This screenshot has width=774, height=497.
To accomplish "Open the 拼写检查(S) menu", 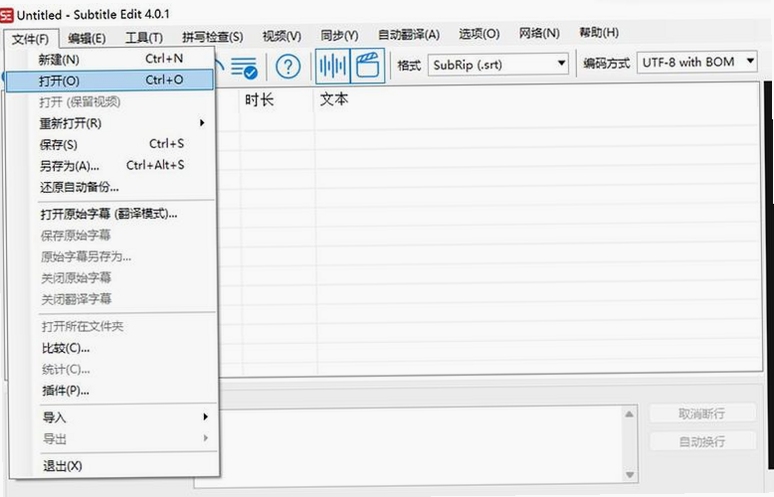I will [212, 37].
